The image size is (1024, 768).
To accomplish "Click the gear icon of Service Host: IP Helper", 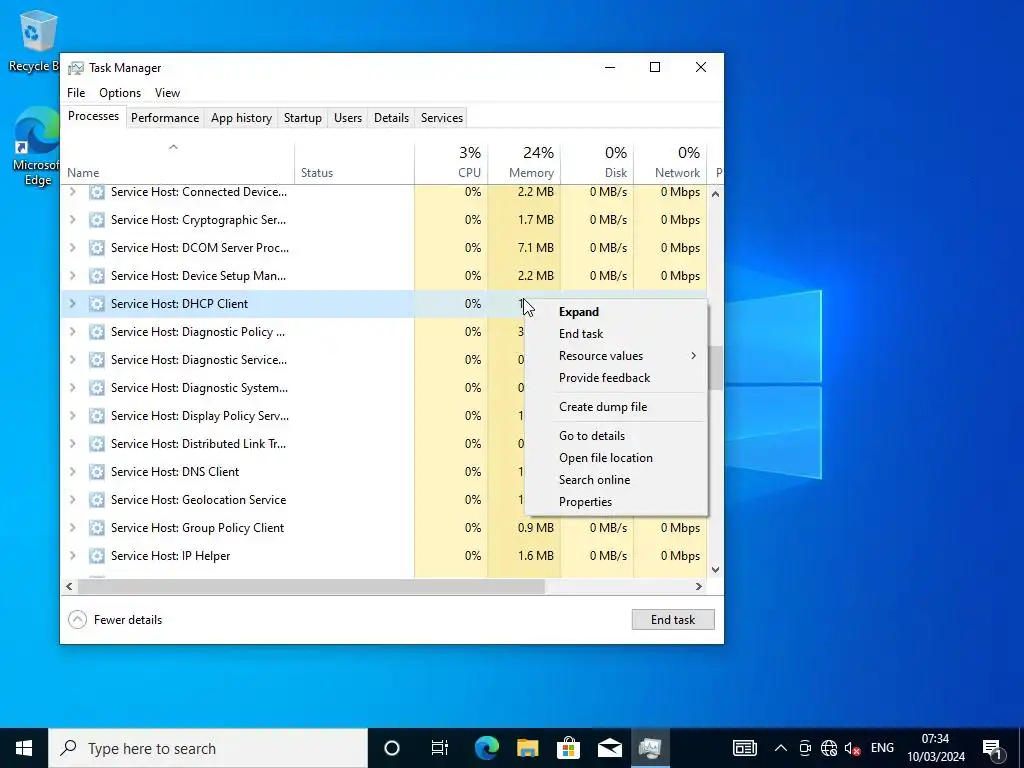I will 97,556.
